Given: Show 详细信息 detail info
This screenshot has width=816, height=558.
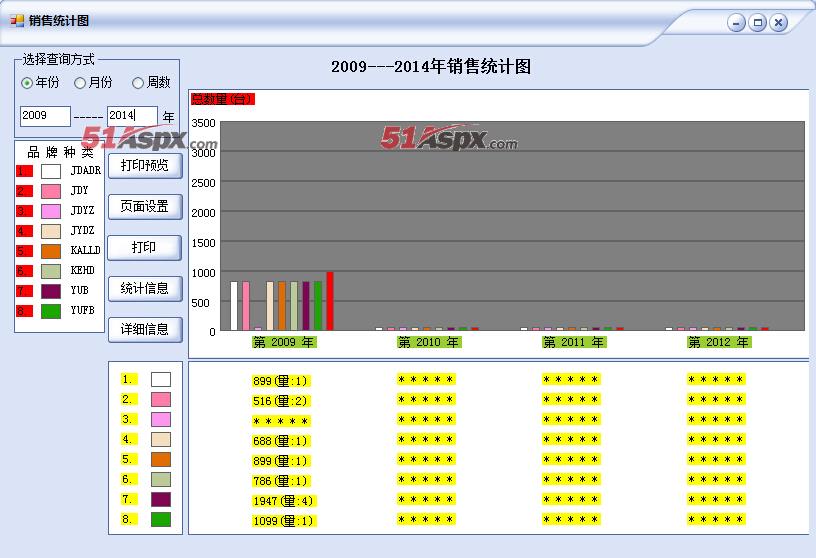Looking at the screenshot, I should coord(145,329).
